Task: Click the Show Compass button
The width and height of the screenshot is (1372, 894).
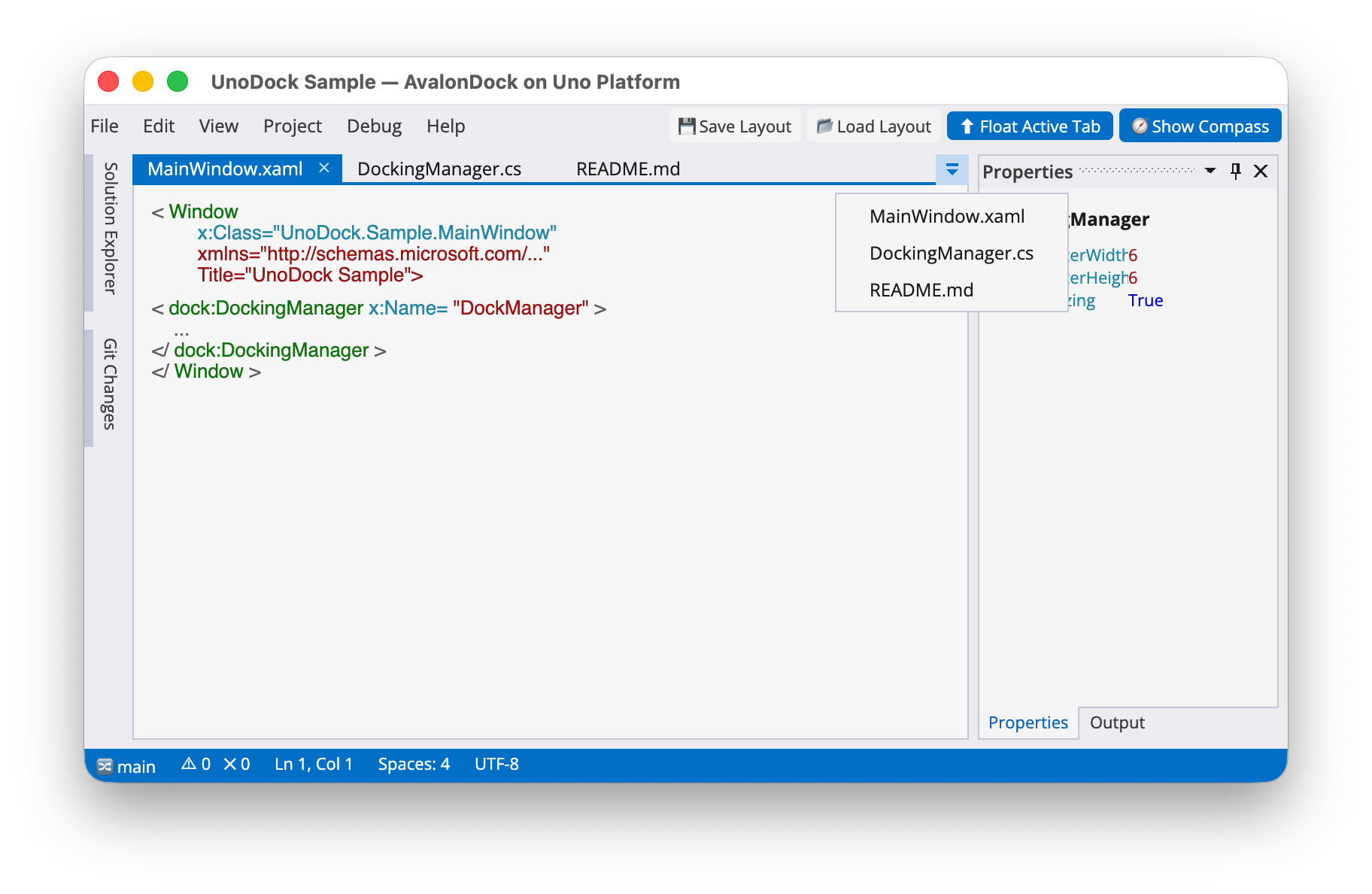Action: [x=1200, y=126]
